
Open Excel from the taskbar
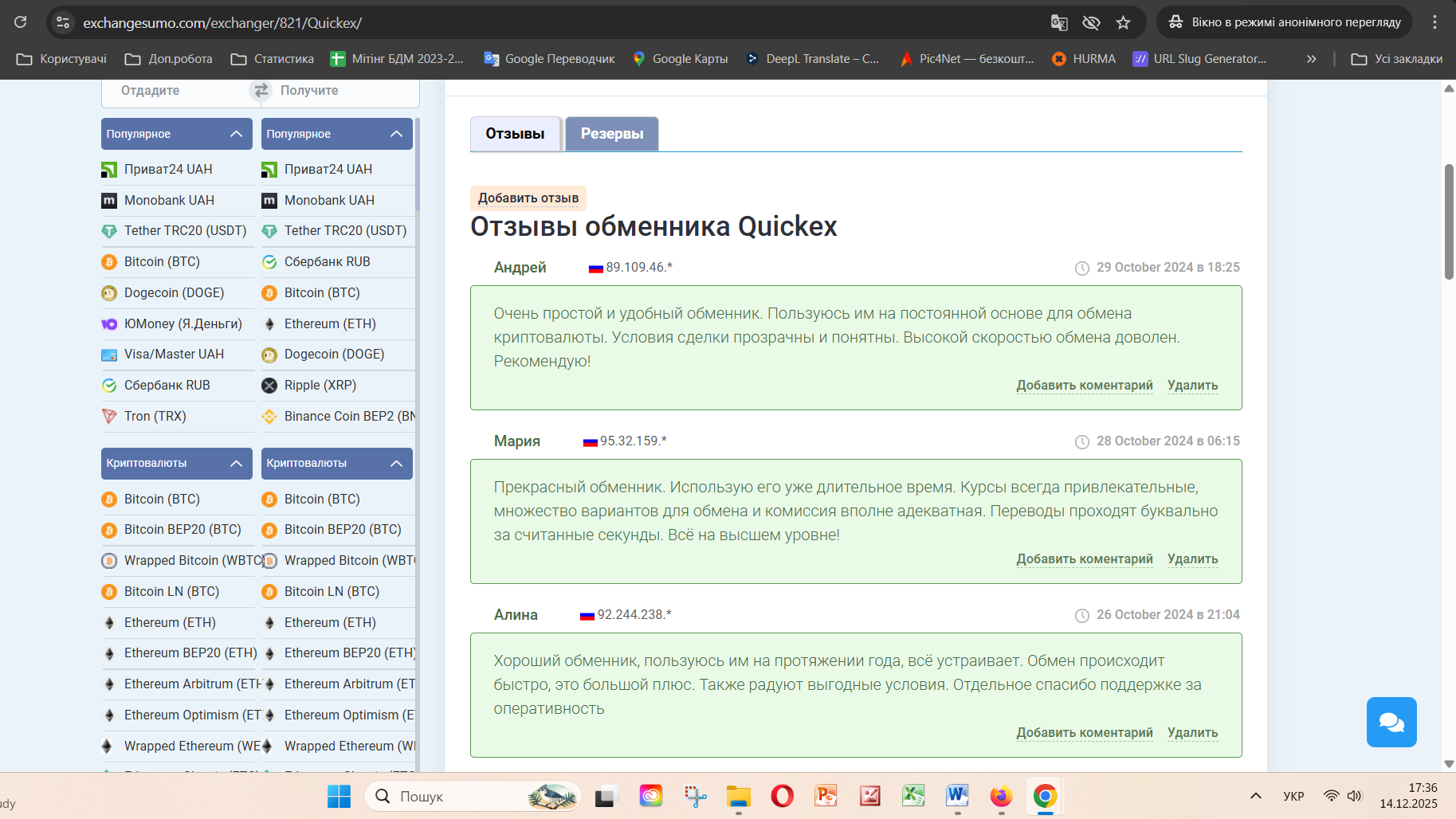(x=913, y=796)
